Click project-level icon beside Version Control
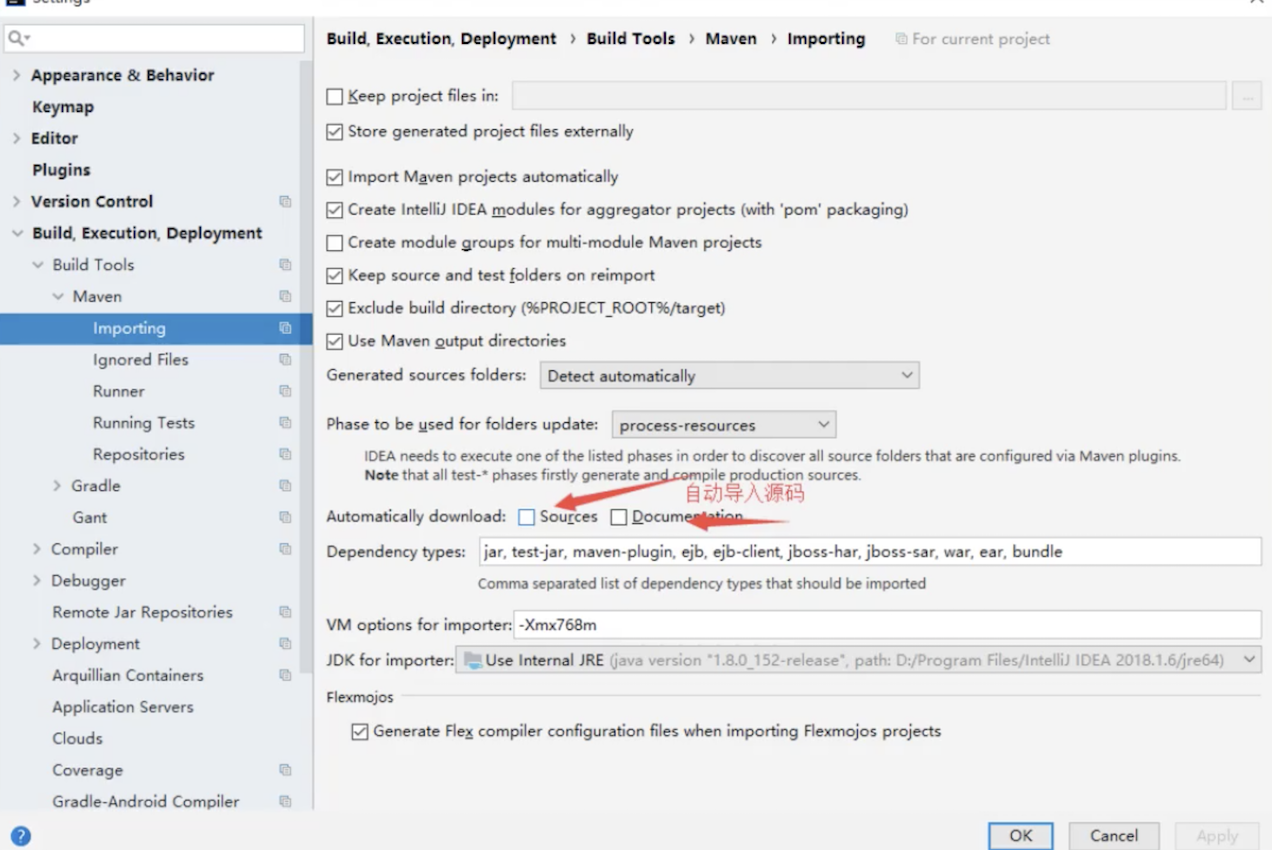This screenshot has width=1272, height=850. coord(285,202)
